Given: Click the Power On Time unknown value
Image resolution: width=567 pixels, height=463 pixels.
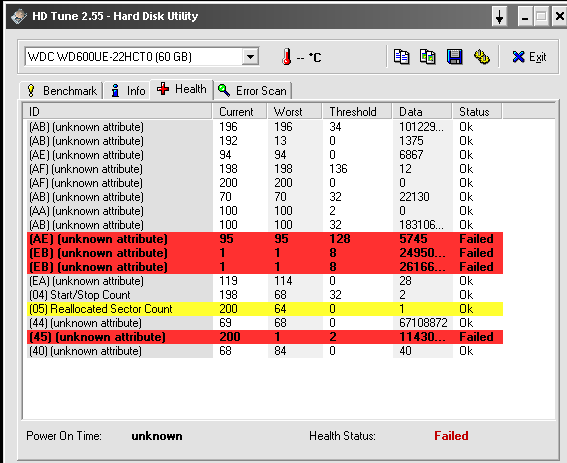Looking at the screenshot, I should pyautogui.click(x=157, y=436).
